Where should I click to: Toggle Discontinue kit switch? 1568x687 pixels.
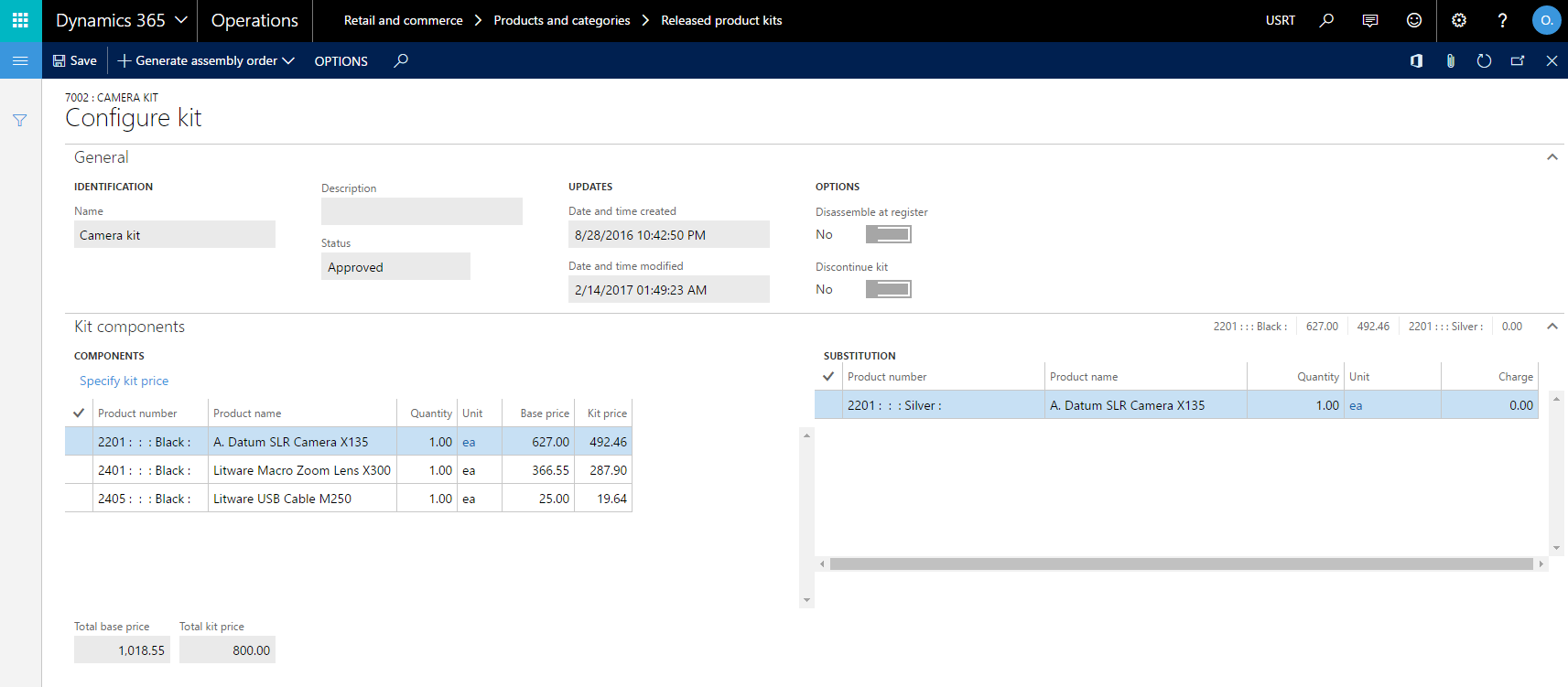888,289
